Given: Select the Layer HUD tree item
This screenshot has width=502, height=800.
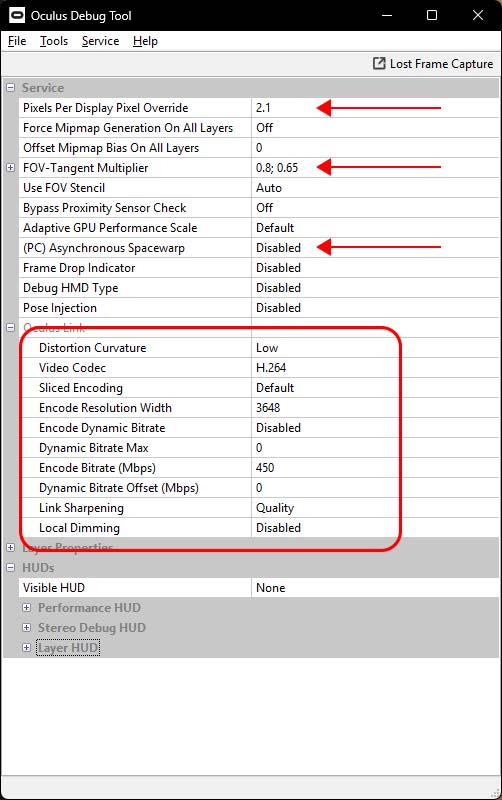Looking at the screenshot, I should (x=68, y=647).
